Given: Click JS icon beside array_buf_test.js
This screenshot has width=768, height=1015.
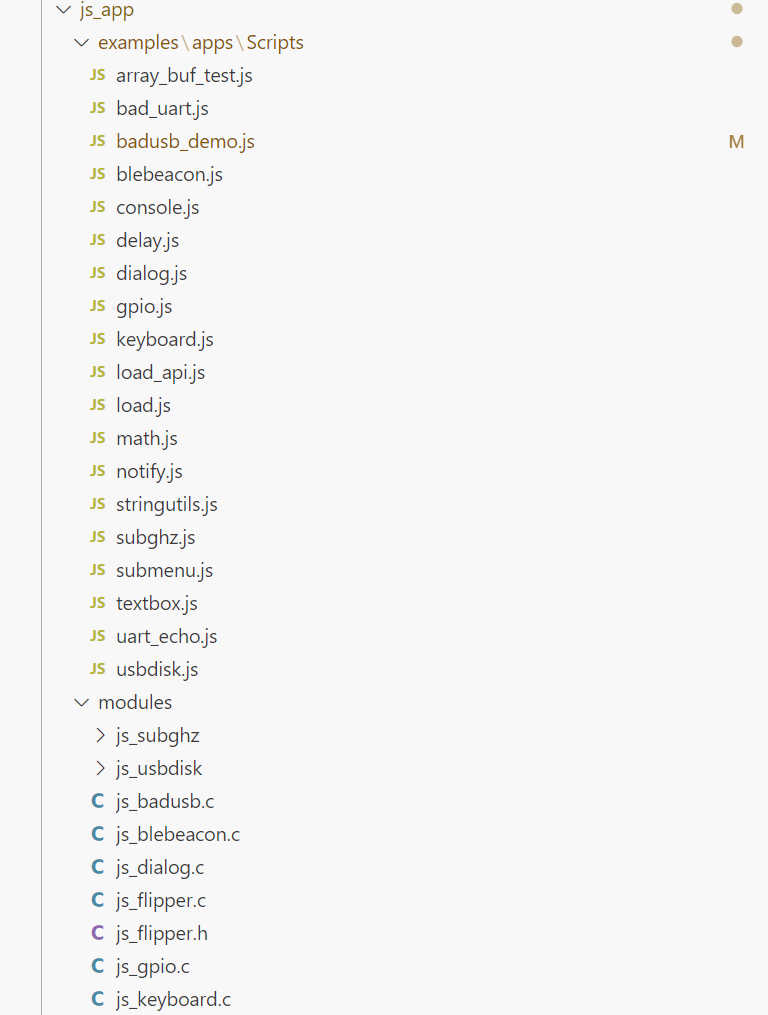Looking at the screenshot, I should click(x=98, y=75).
